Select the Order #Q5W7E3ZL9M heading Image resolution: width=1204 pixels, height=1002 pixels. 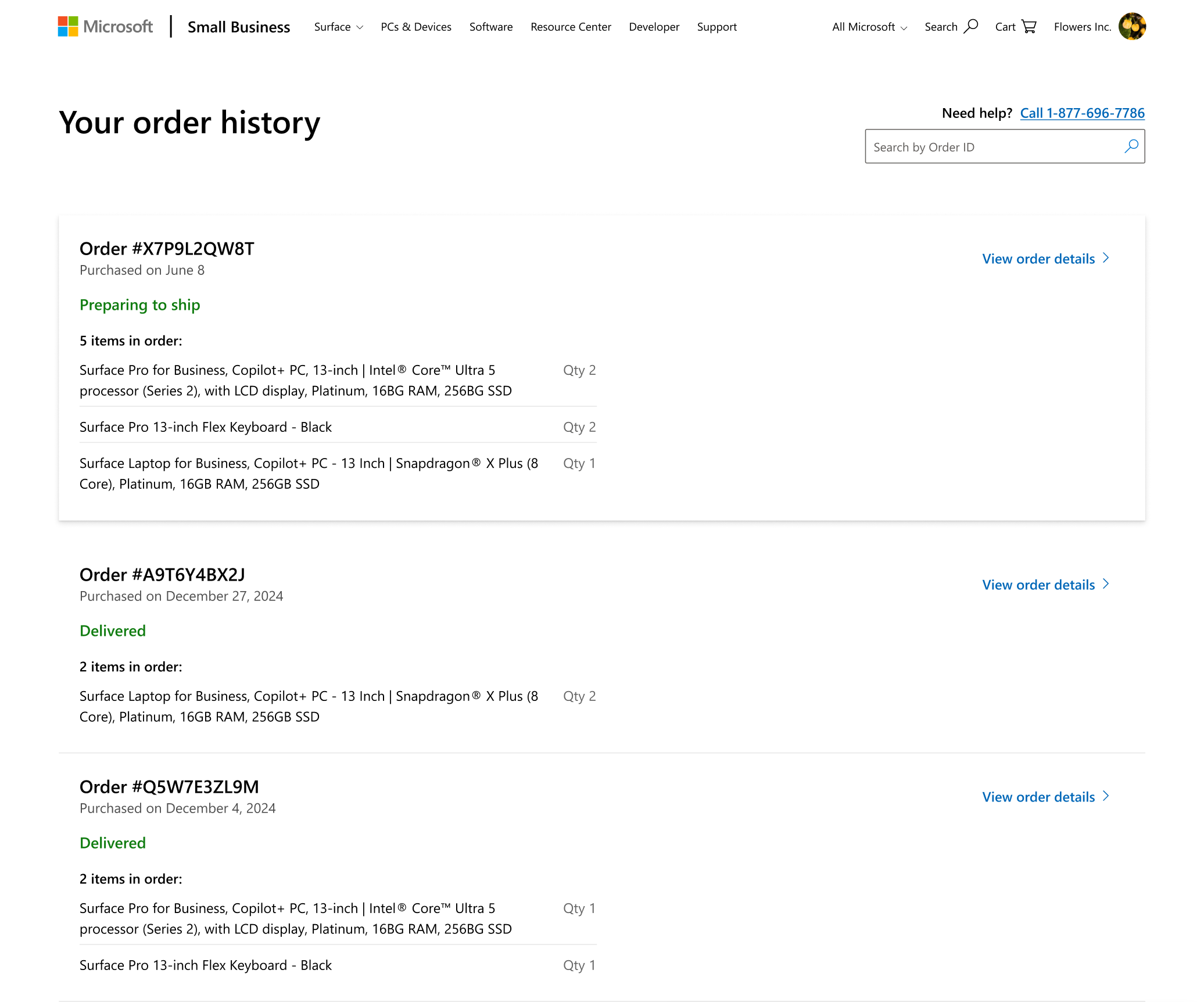[169, 787]
